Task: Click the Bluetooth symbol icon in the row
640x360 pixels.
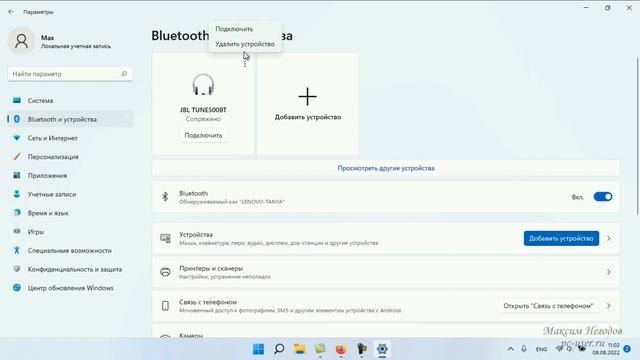Action: 165,197
